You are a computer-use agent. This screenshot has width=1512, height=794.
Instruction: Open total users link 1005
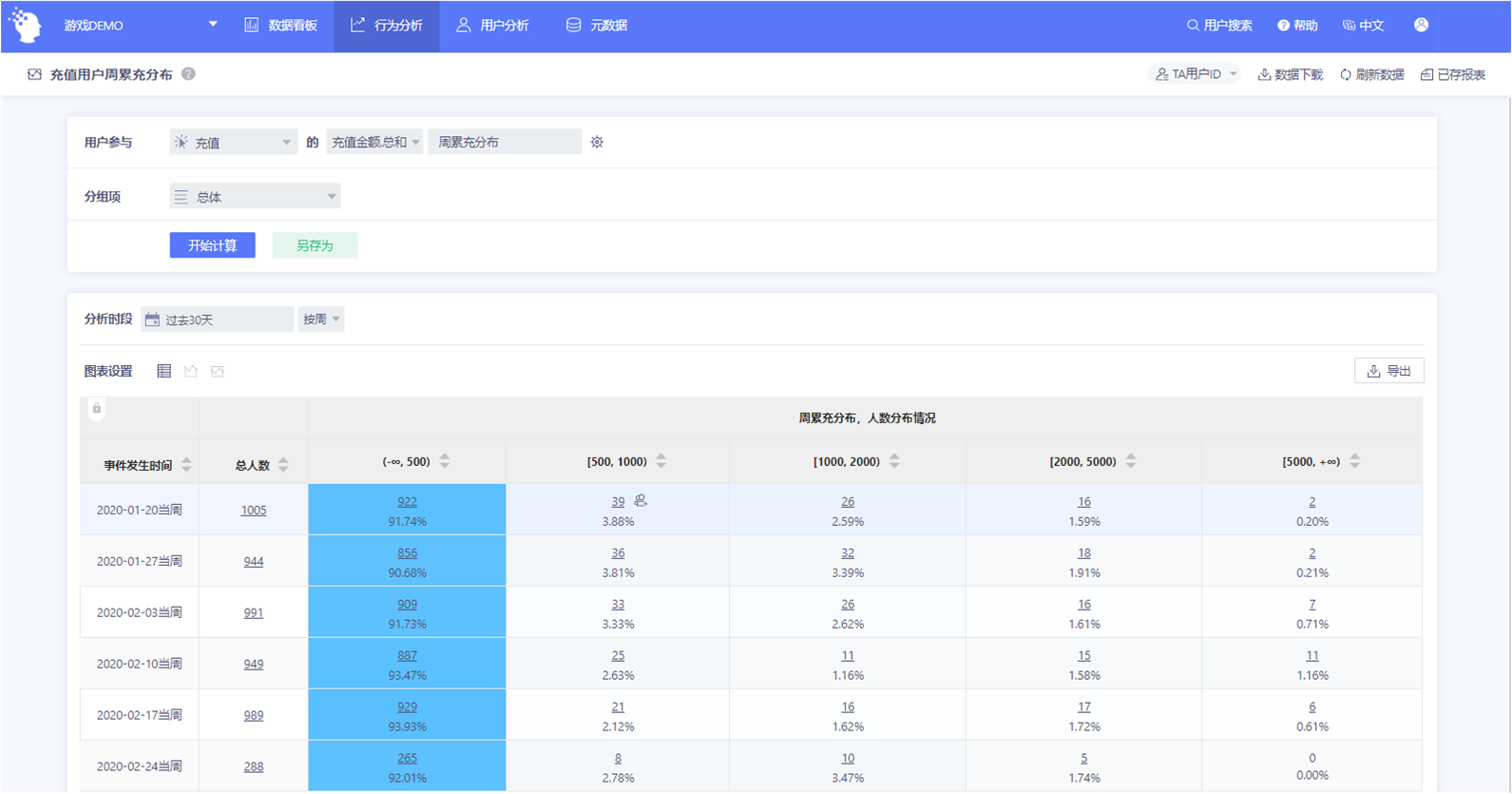coord(254,511)
